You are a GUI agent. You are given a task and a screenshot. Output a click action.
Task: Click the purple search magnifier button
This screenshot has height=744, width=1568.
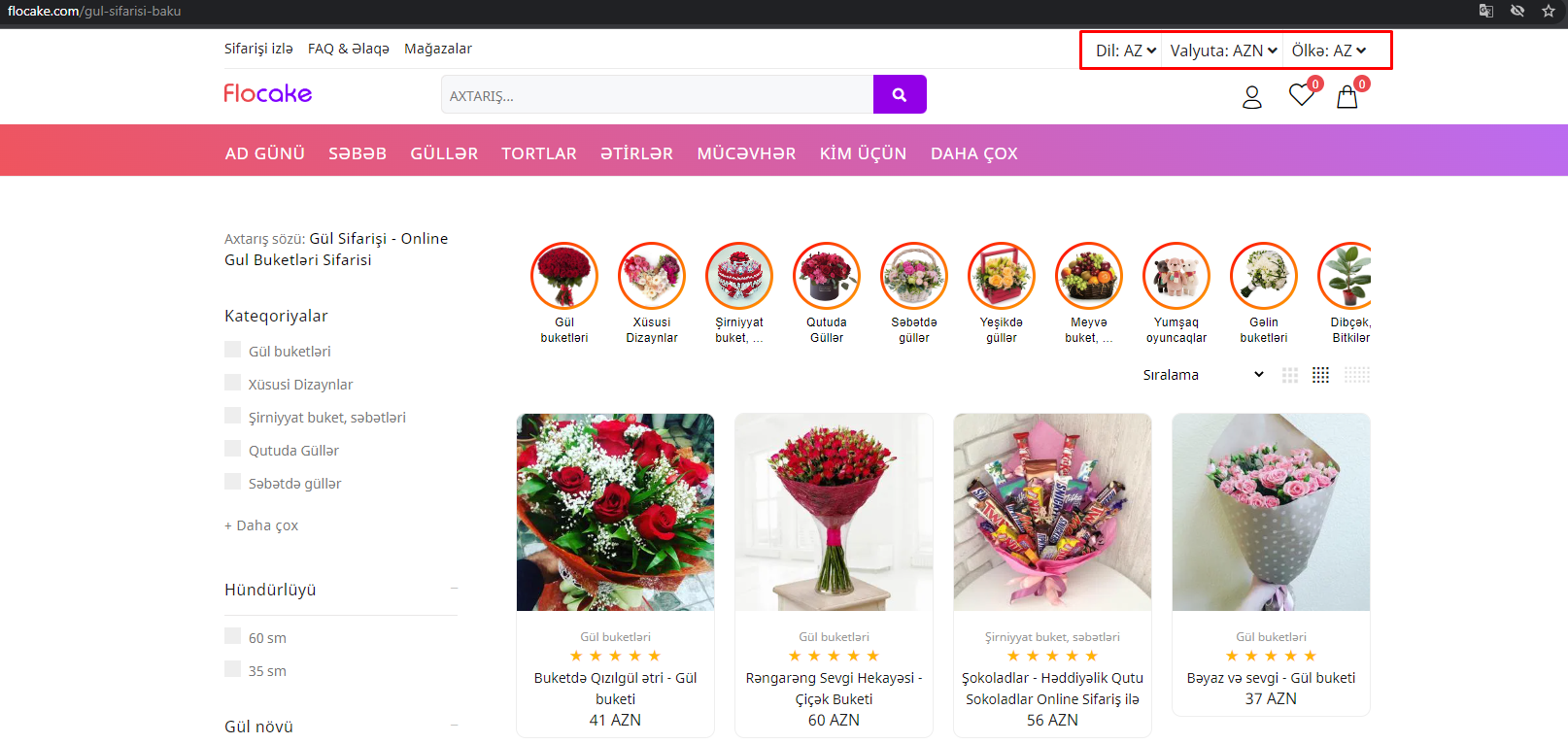[899, 95]
